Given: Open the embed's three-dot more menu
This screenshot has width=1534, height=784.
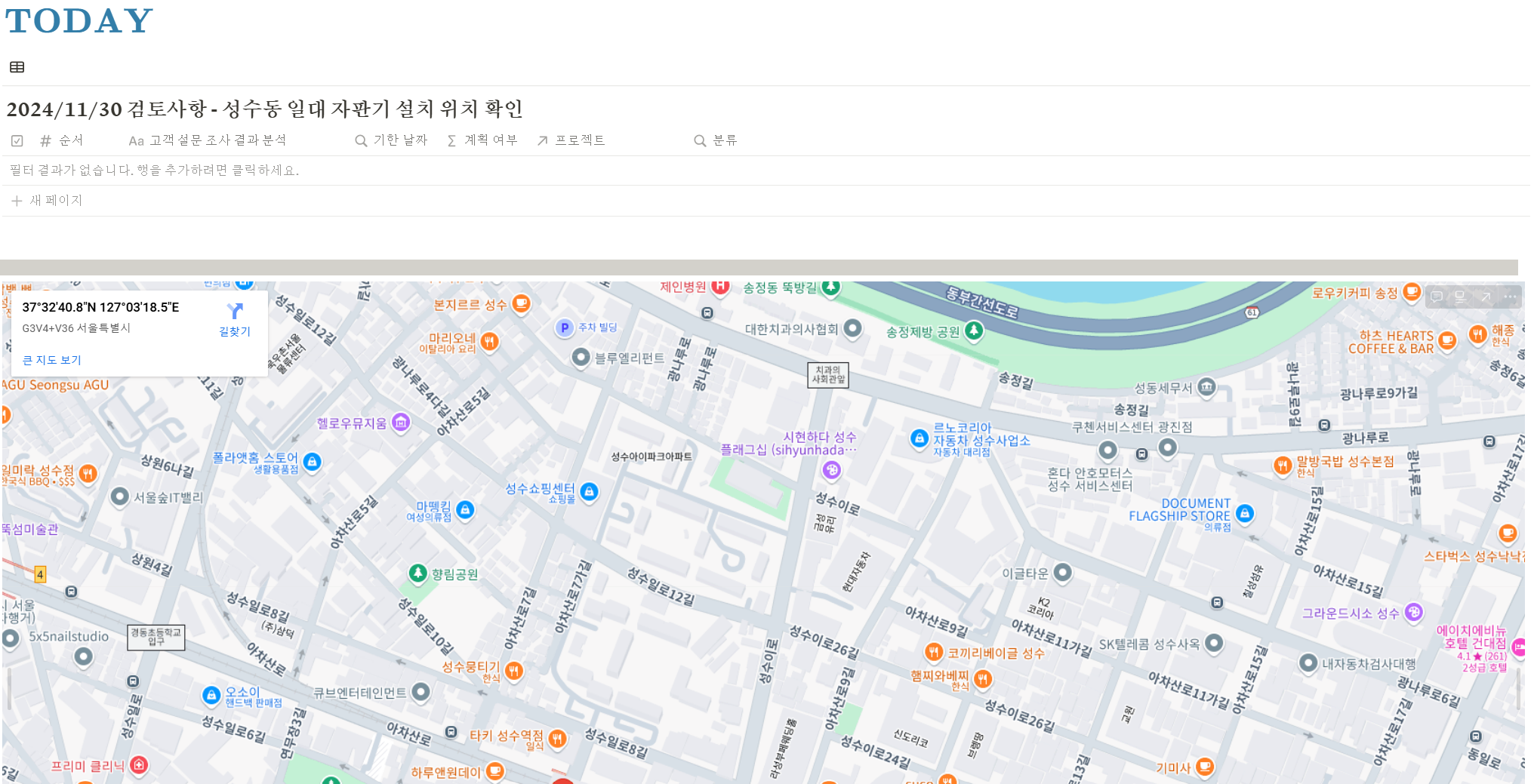Looking at the screenshot, I should pos(1510,297).
